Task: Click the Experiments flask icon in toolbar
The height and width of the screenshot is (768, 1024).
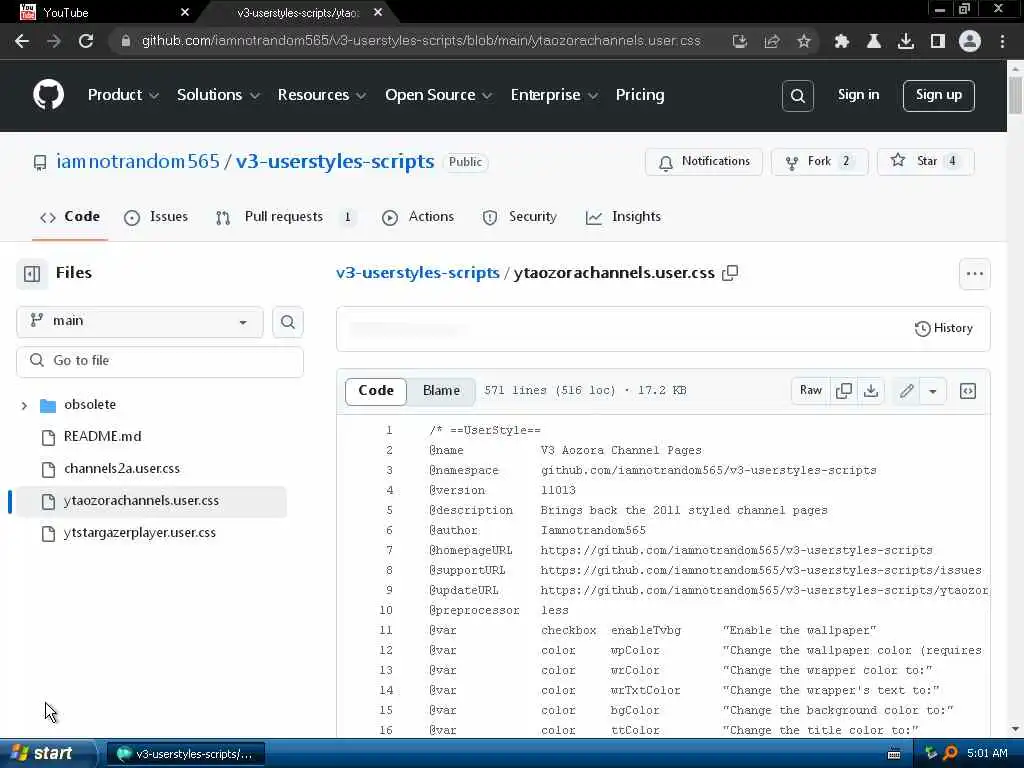Action: pyautogui.click(x=873, y=41)
